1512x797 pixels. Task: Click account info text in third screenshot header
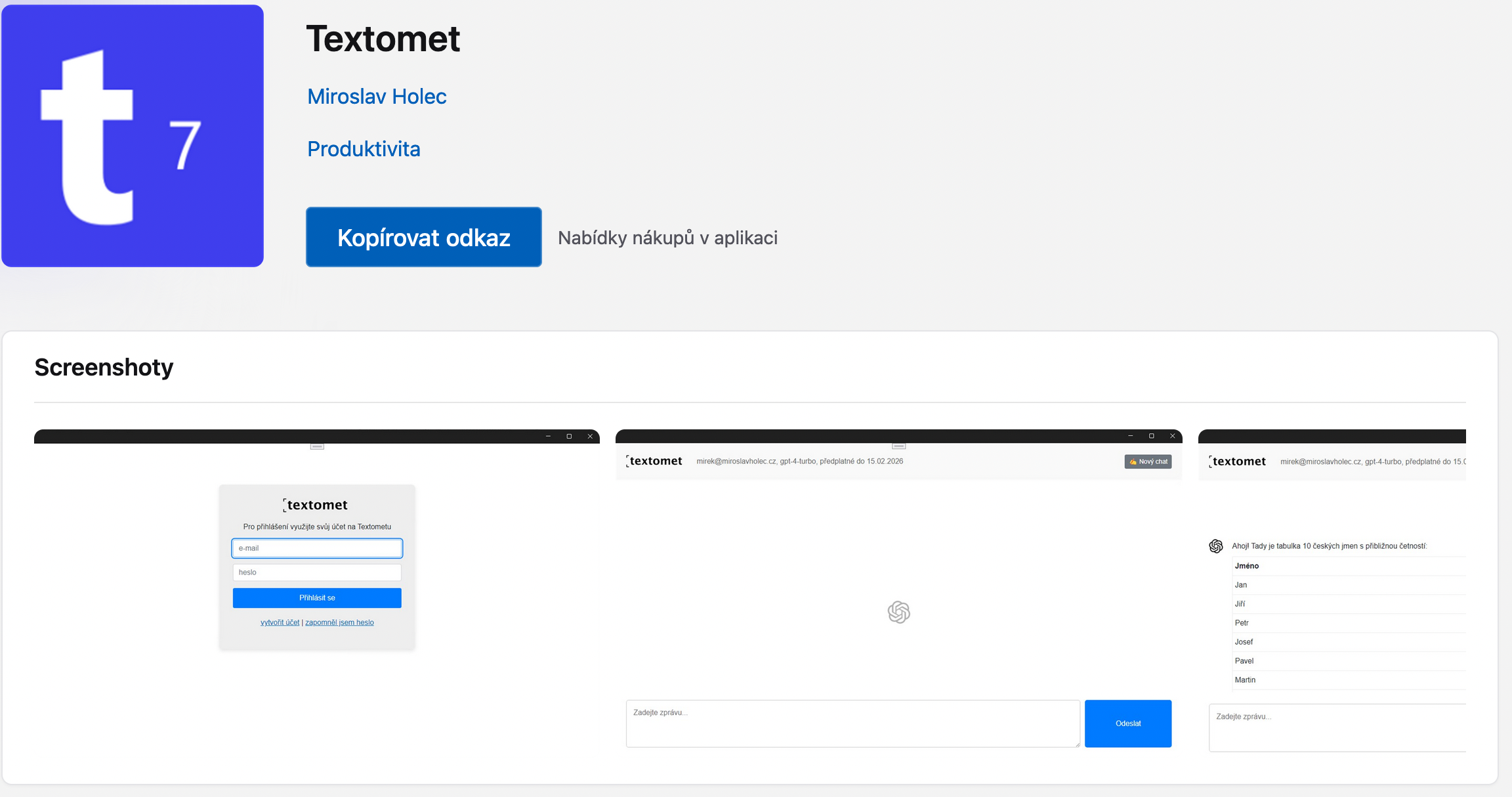1373,462
